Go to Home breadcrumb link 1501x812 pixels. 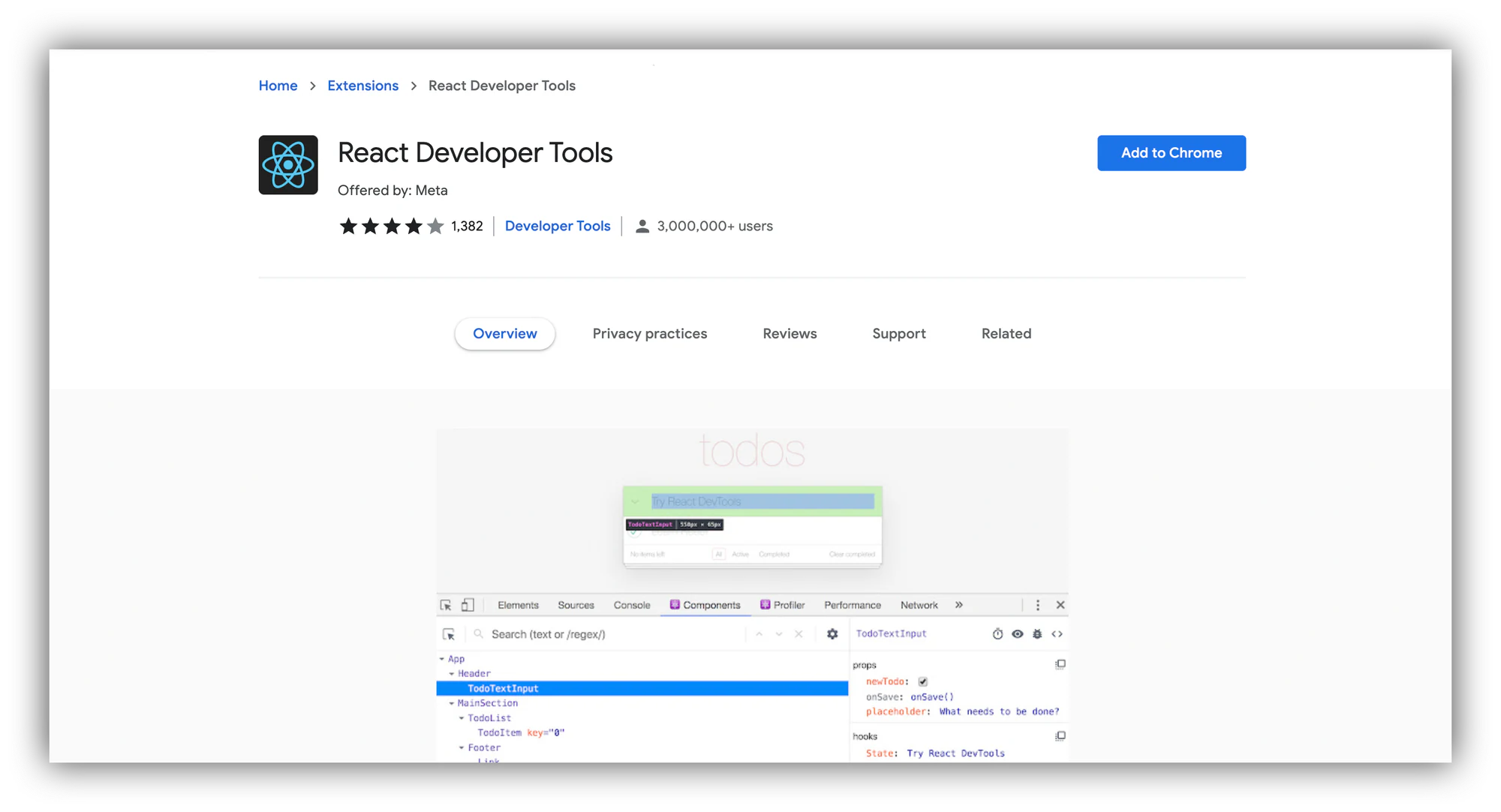(278, 86)
